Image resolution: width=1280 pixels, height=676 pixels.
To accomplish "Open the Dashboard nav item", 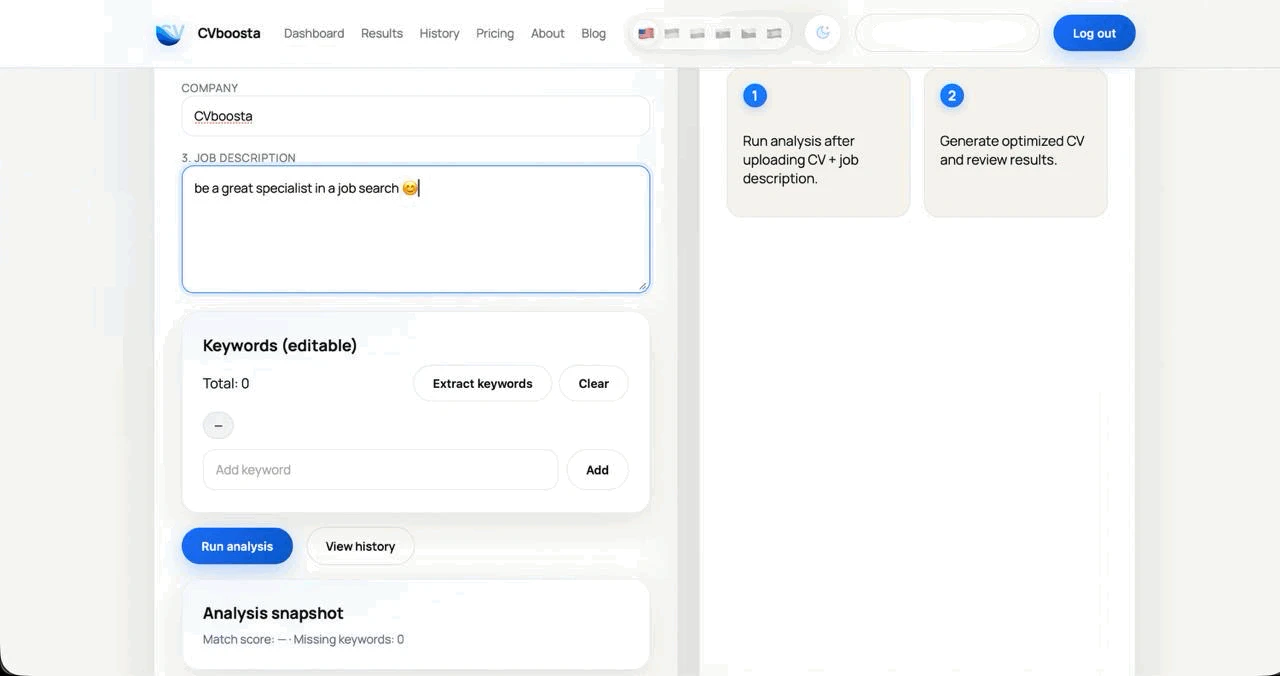I will click(x=314, y=33).
